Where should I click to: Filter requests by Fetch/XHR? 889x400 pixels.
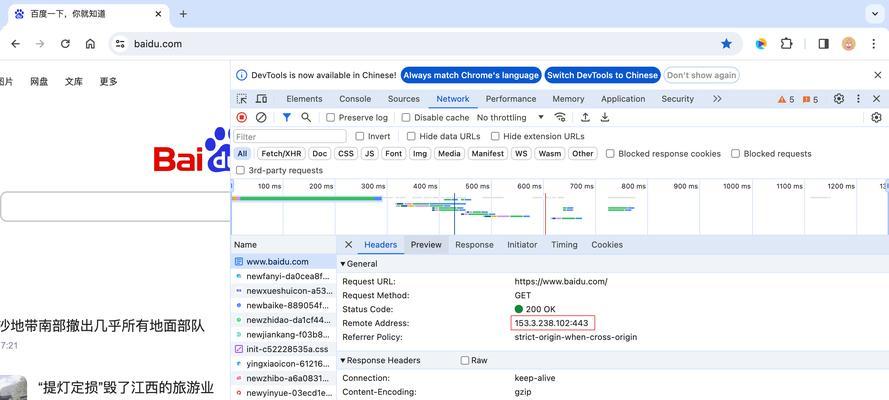[x=281, y=154]
